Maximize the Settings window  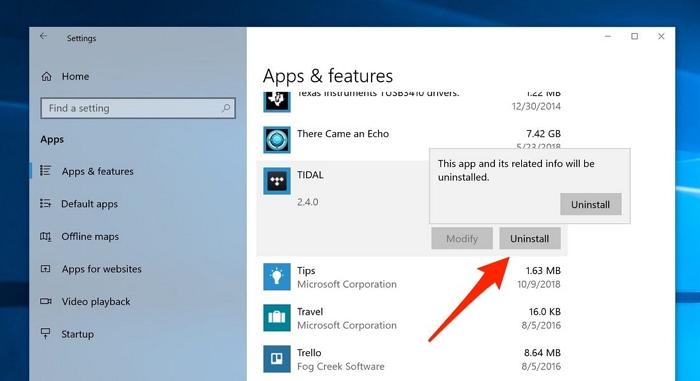pos(634,36)
